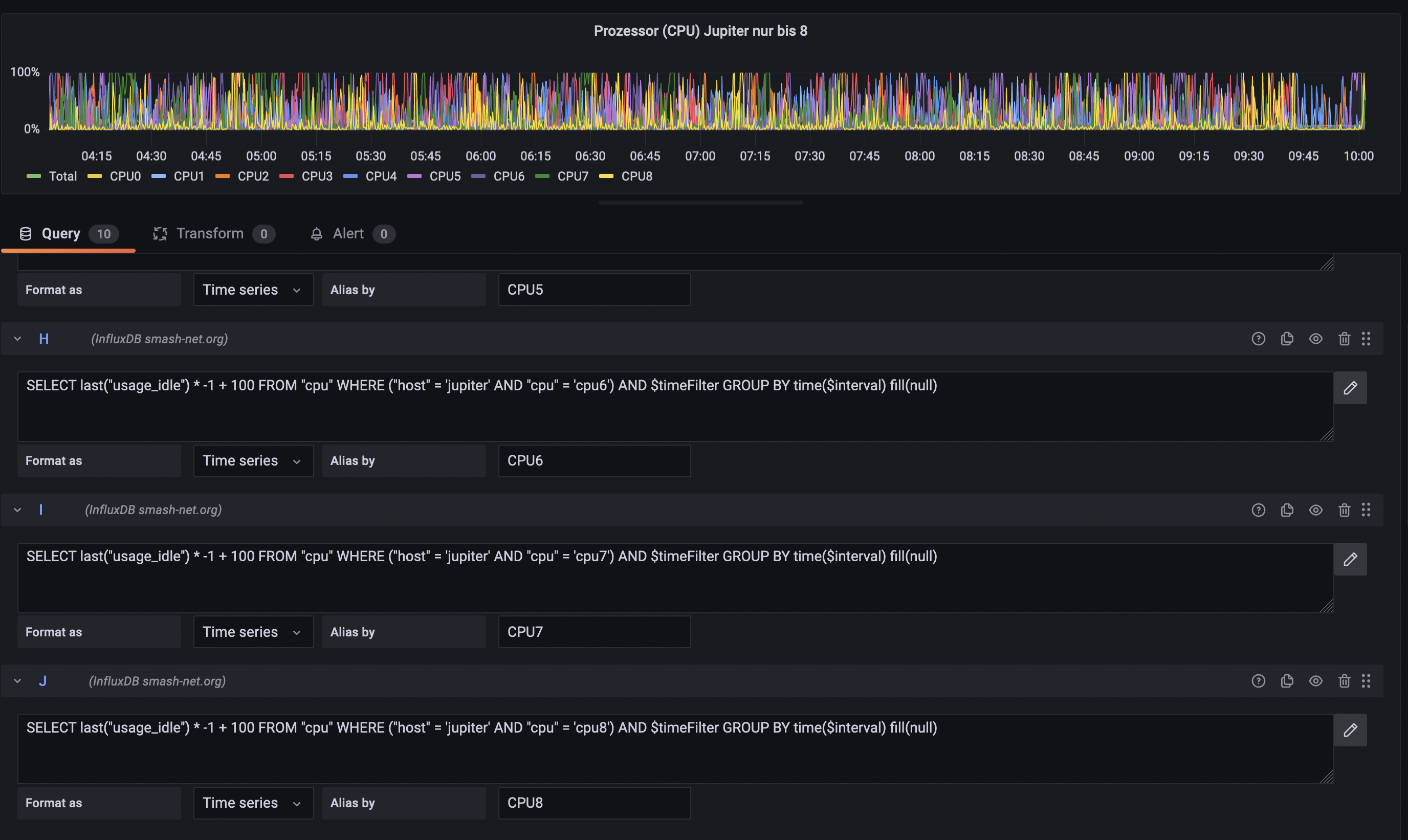This screenshot has width=1408, height=840.
Task: Click the Total series color swatch
Action: tap(34, 176)
